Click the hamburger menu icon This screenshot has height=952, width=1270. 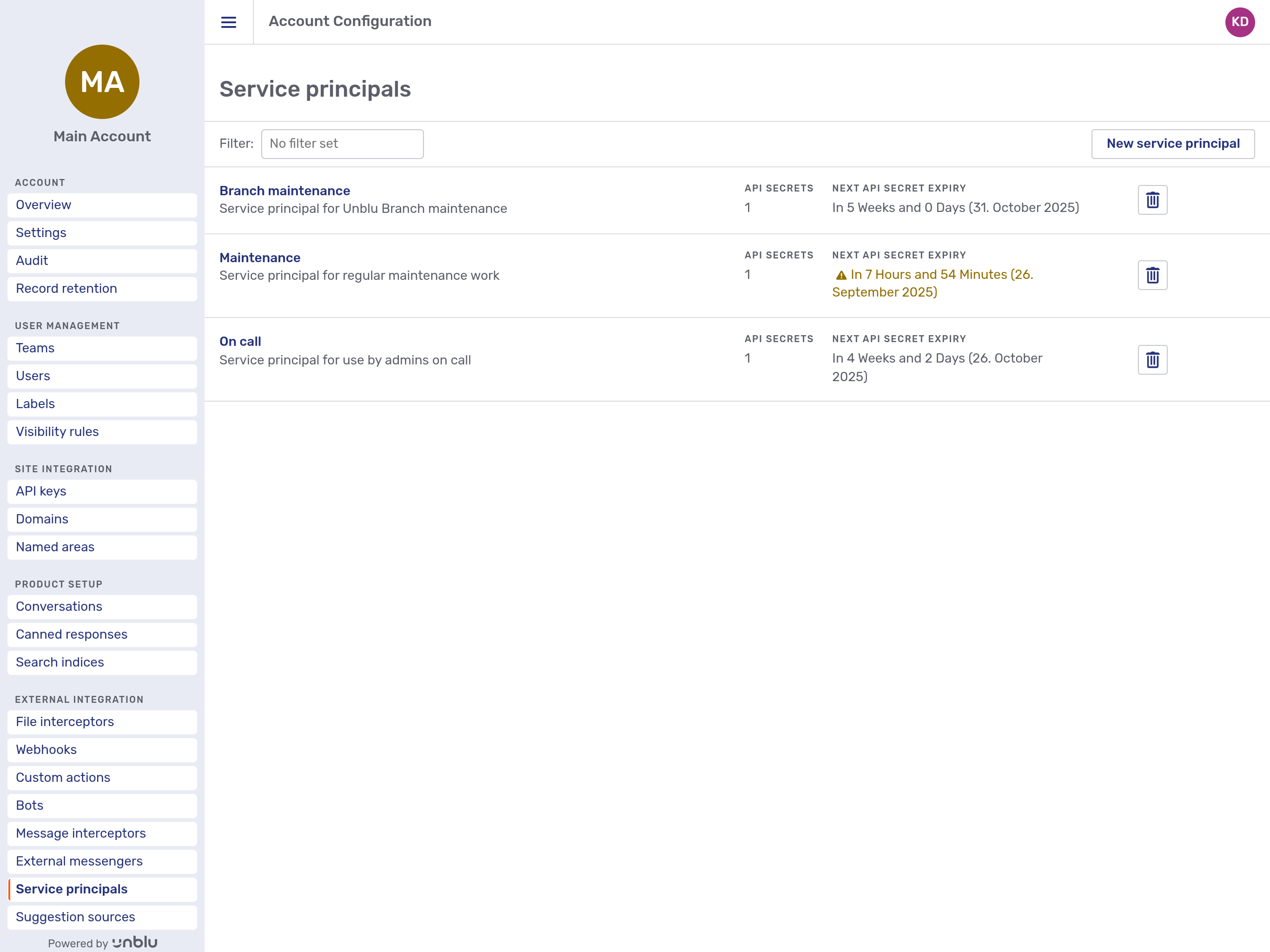pos(229,22)
